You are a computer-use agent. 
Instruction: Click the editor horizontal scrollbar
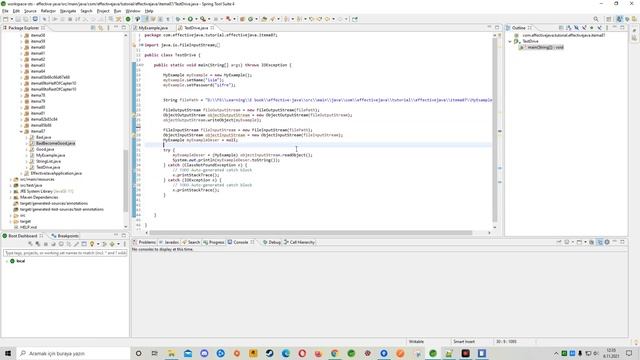(x=311, y=233)
